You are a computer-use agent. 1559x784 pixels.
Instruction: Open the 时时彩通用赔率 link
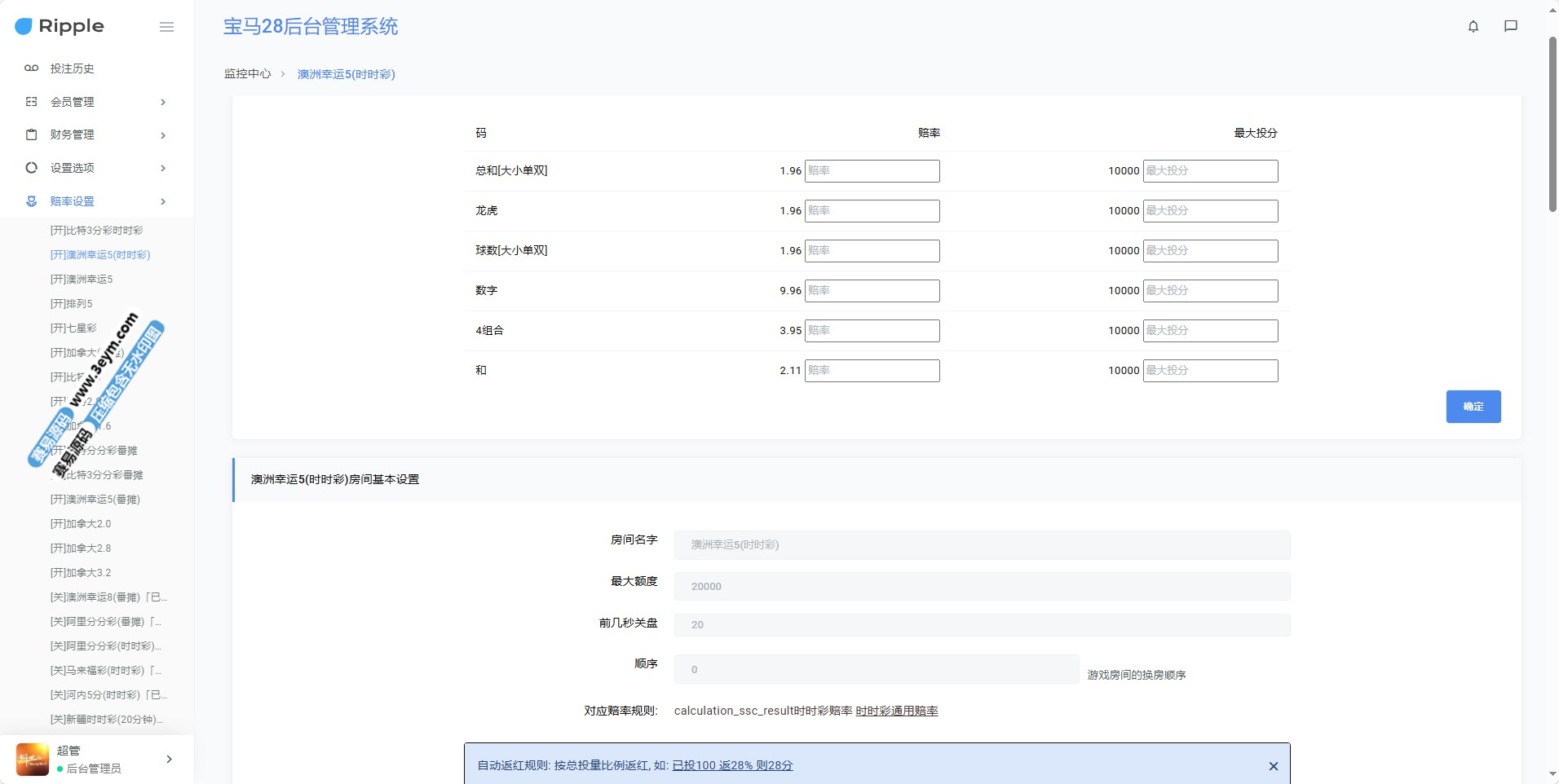point(896,711)
